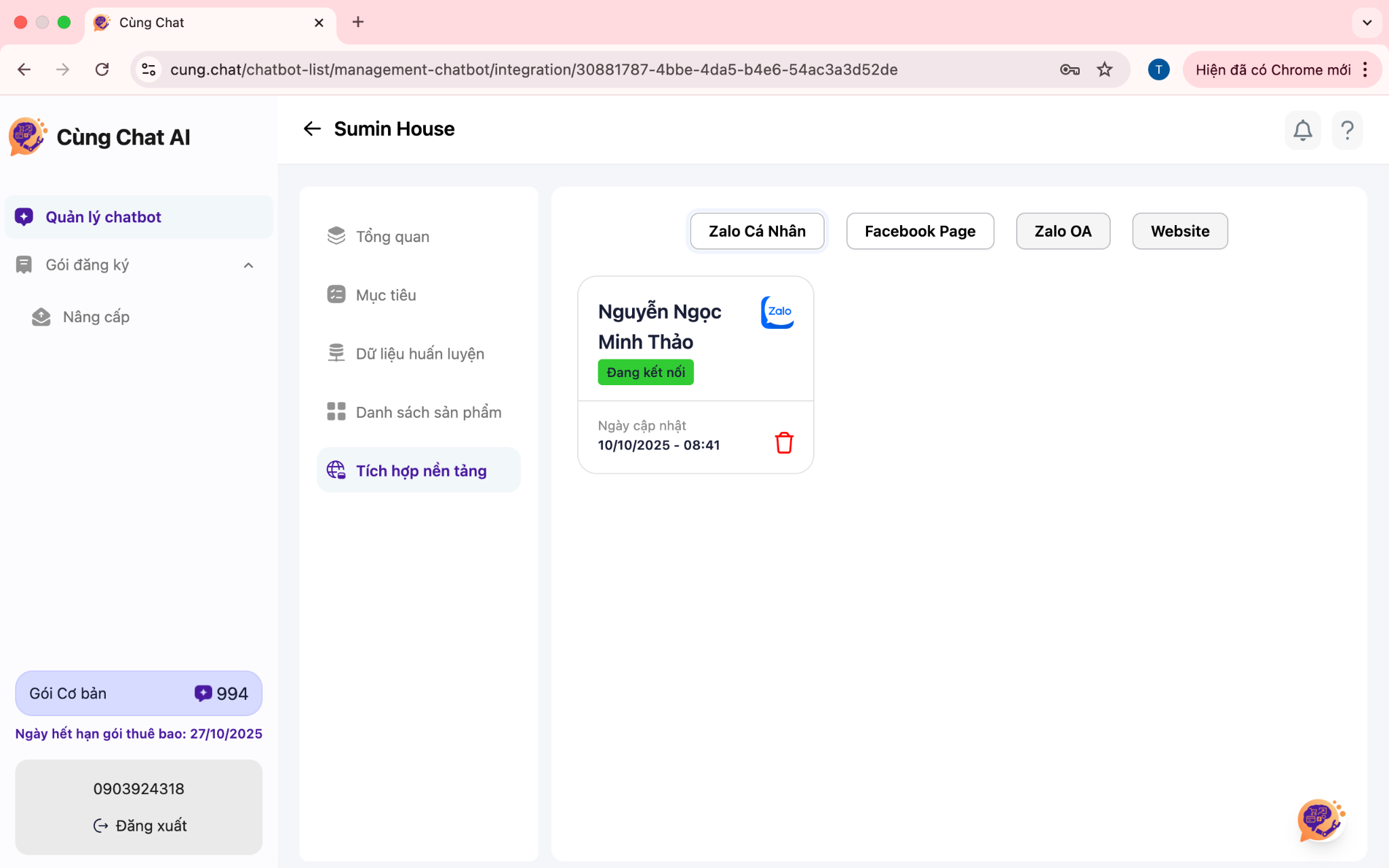Go to Danh sách sản phẩm
This screenshot has width=1389, height=868.
(x=428, y=412)
